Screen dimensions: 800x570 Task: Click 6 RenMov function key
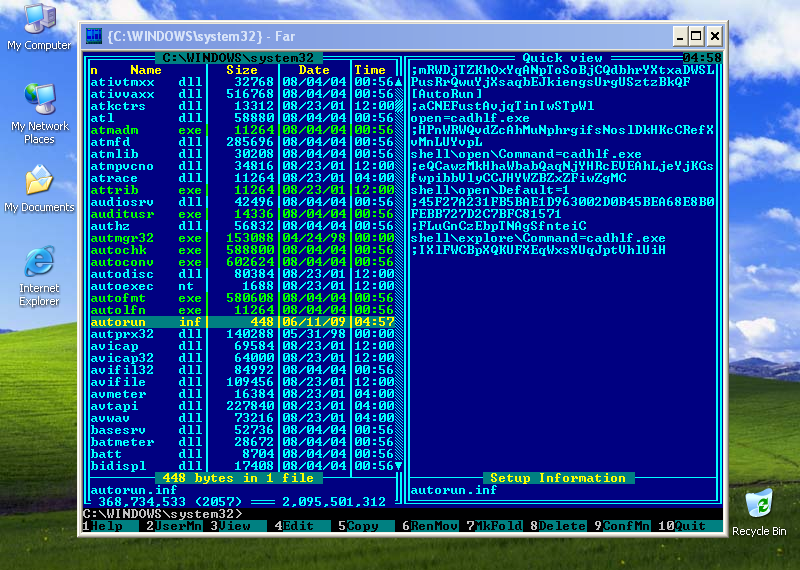[x=430, y=526]
